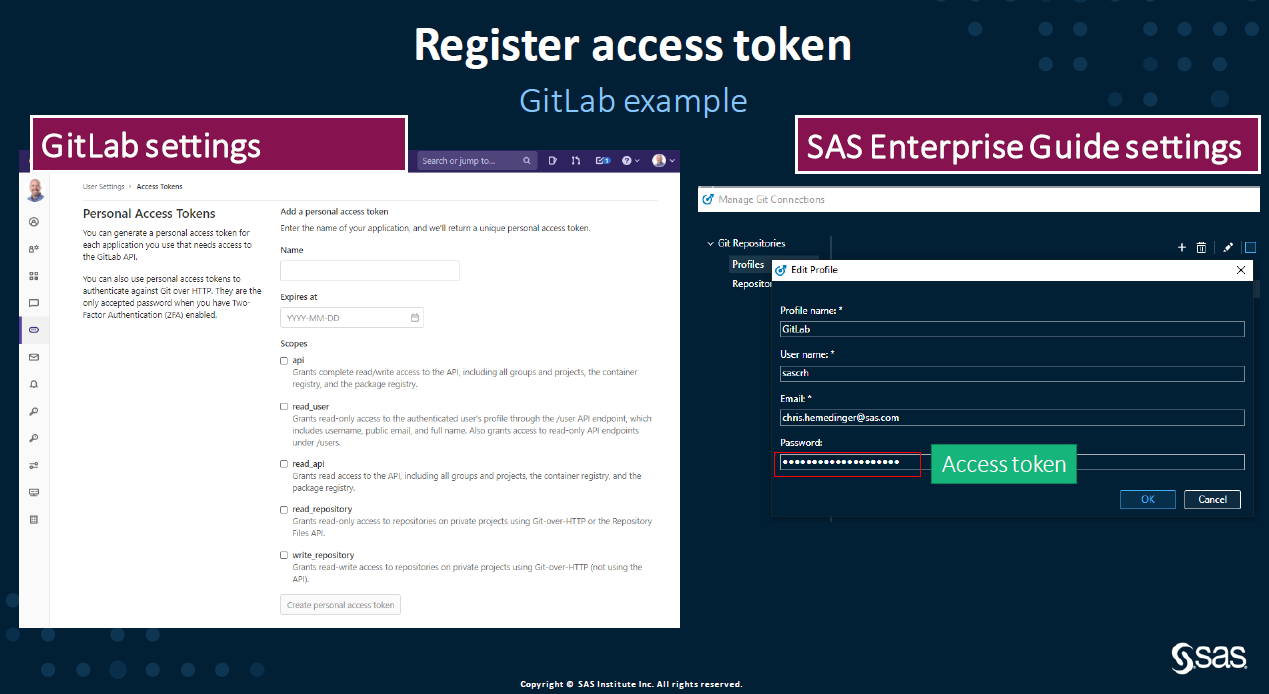1269x694 pixels.
Task: Click the Access Tokens sidebar icon
Action: coord(34,330)
